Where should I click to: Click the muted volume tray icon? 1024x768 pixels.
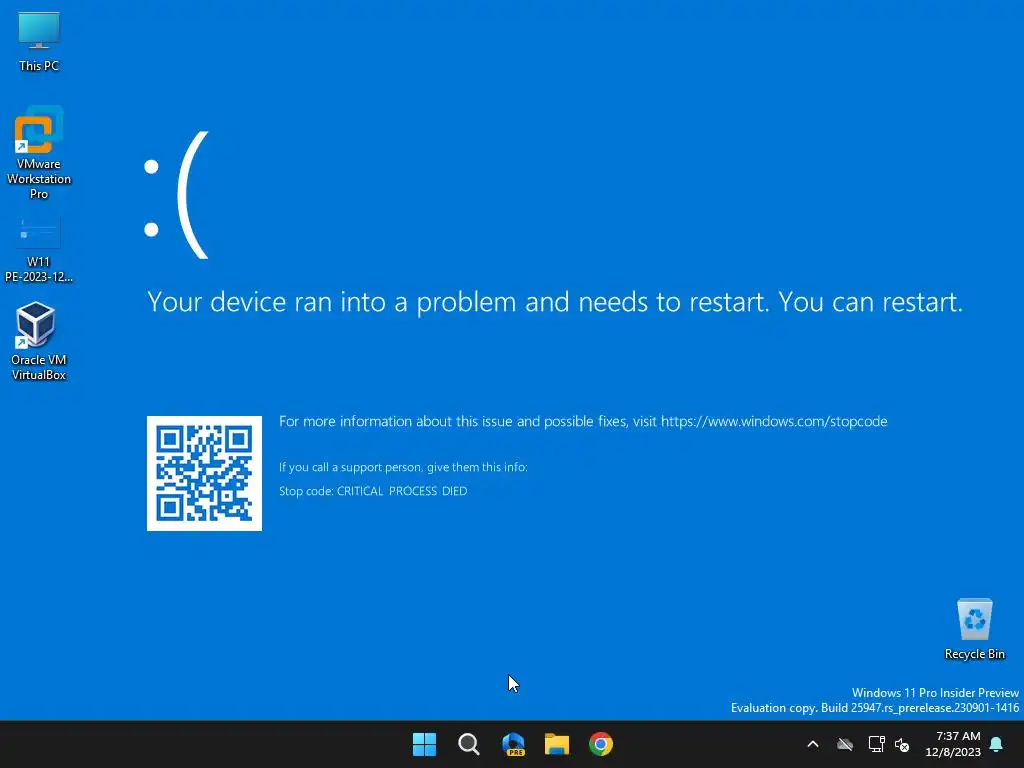[x=902, y=744]
